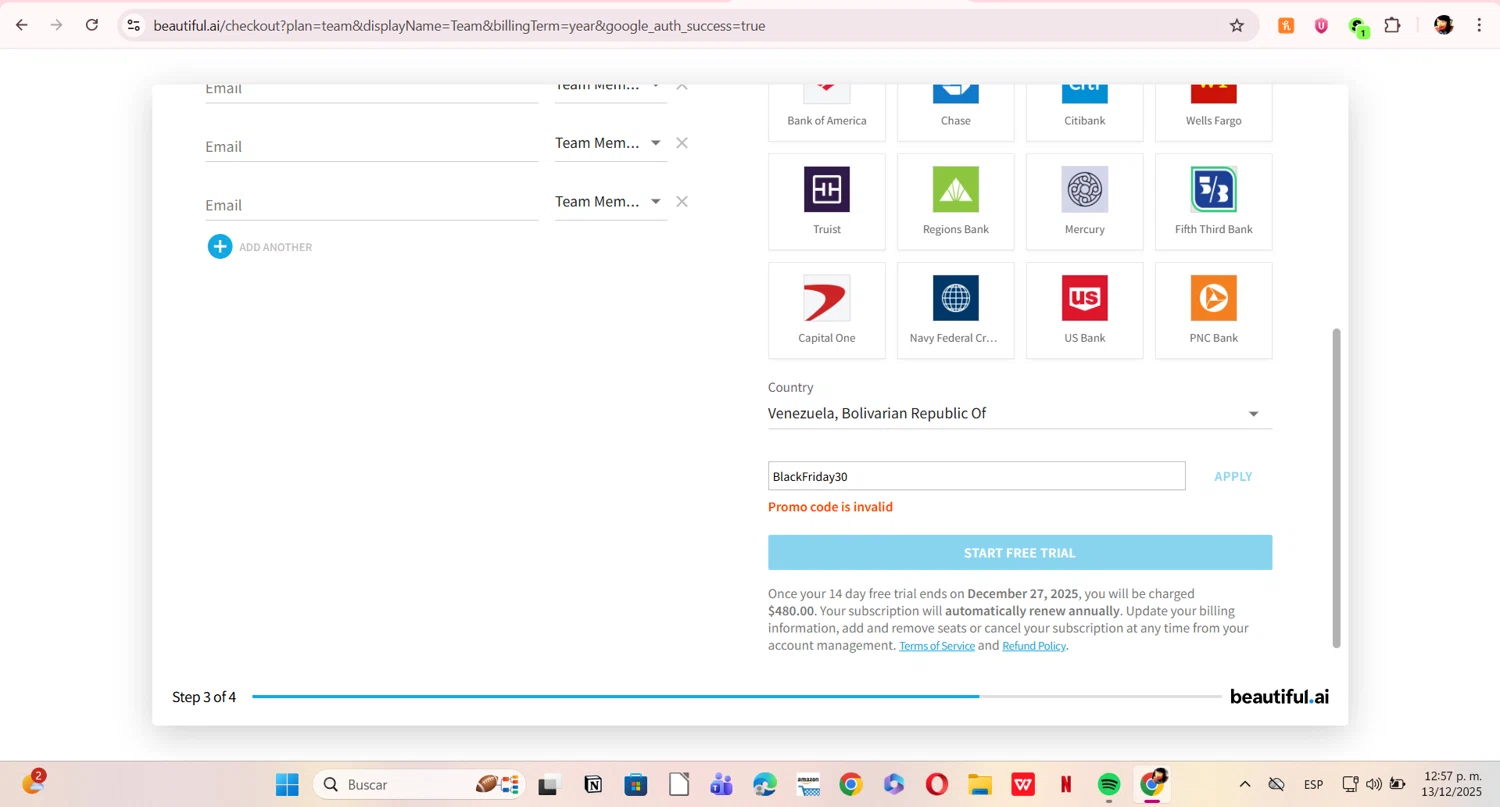This screenshot has height=807, width=1500.
Task: Click the promo code field containing BlackFriday30
Action: (976, 476)
